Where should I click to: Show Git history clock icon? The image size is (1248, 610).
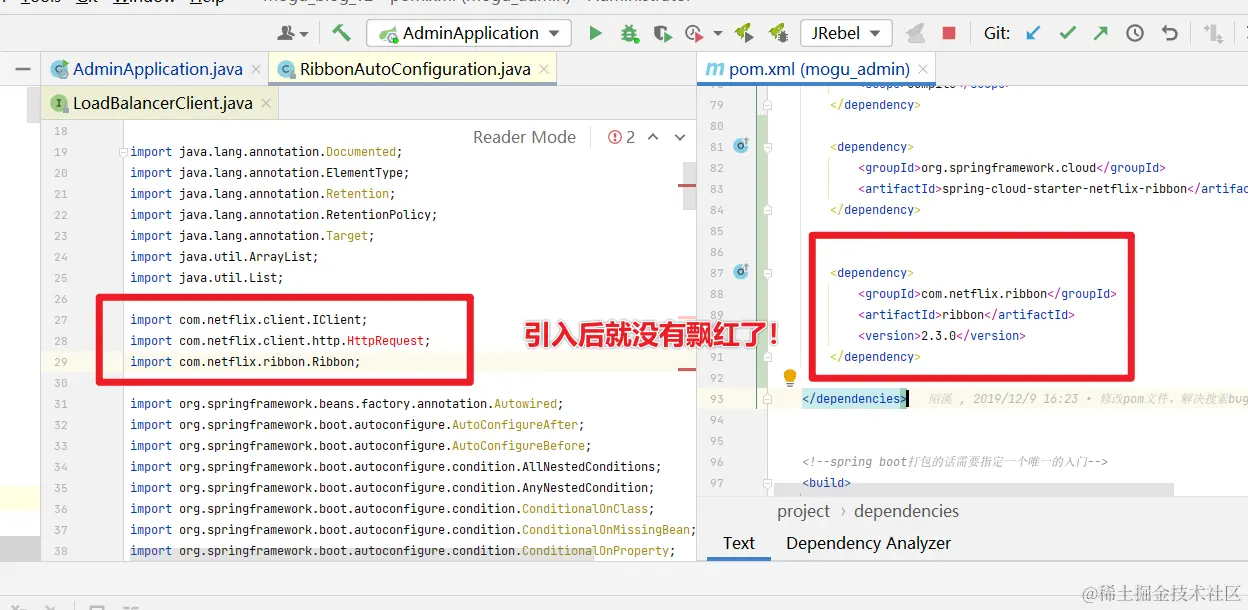pyautogui.click(x=1135, y=33)
